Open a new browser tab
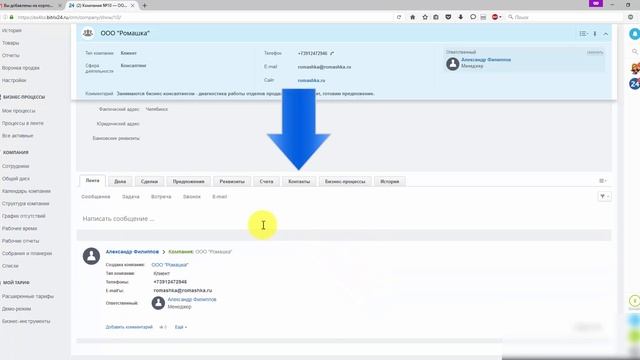 click(144, 5)
